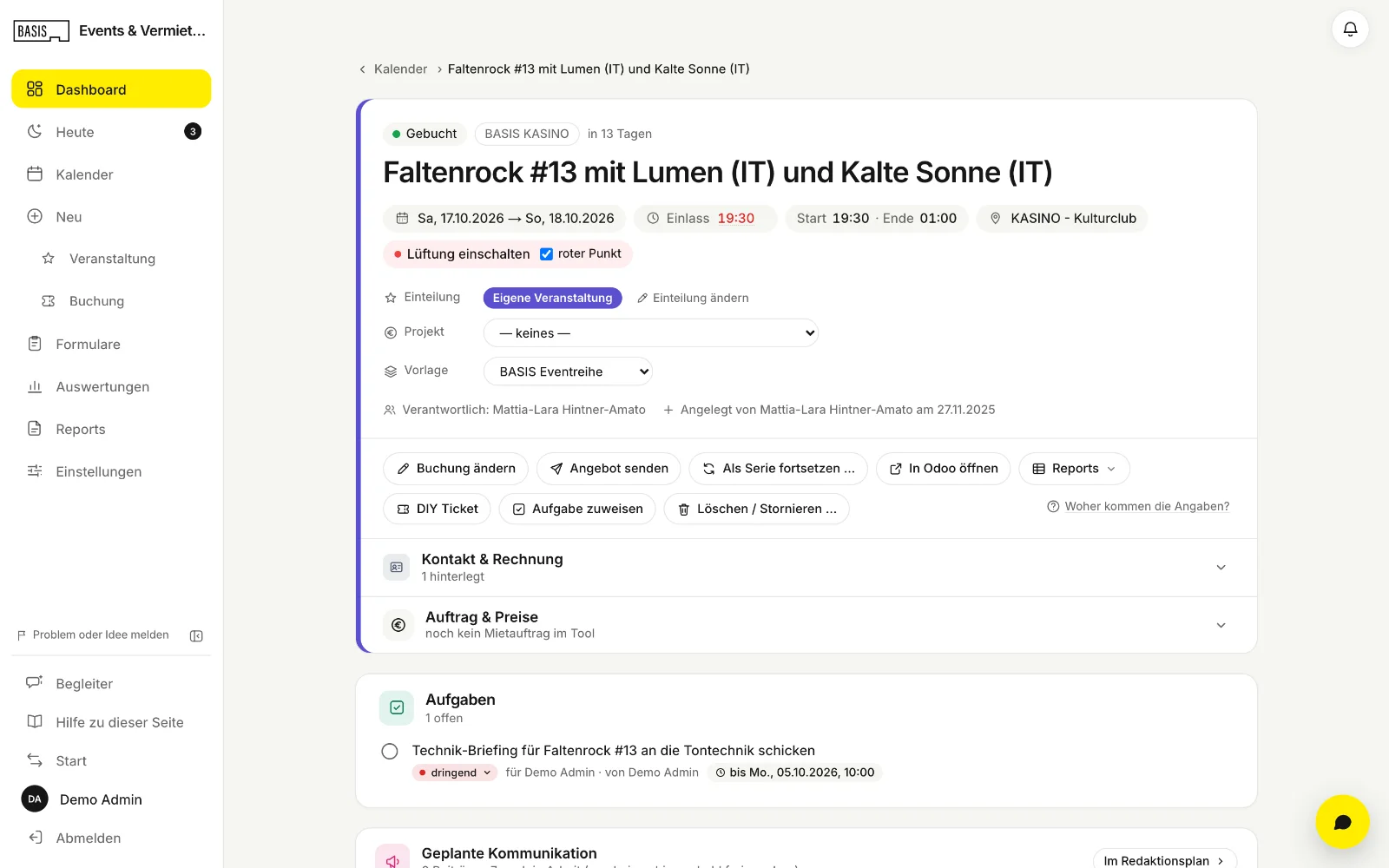
Task: Open the Projekt dropdown
Action: 651,333
